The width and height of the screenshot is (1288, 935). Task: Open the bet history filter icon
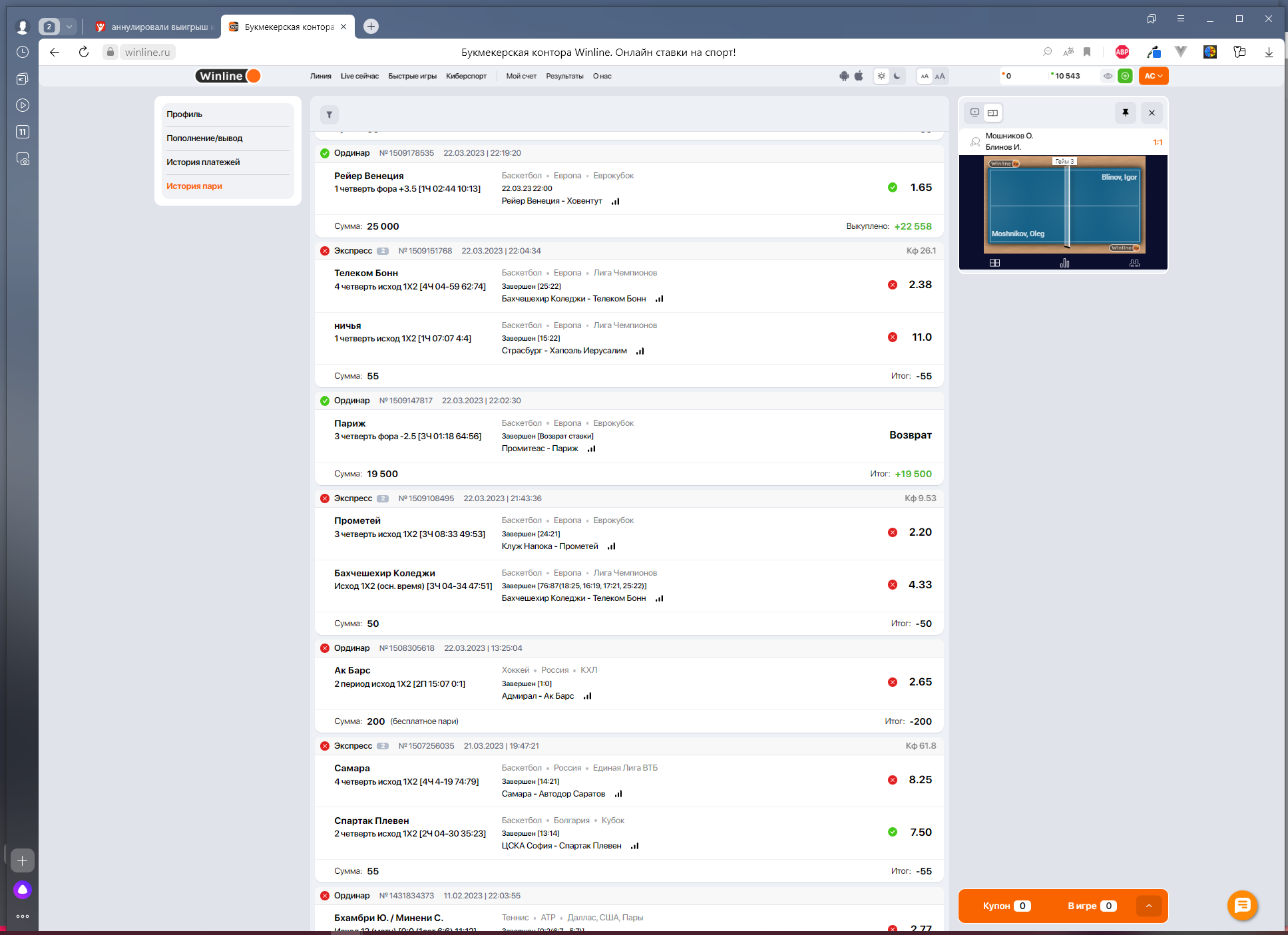329,114
